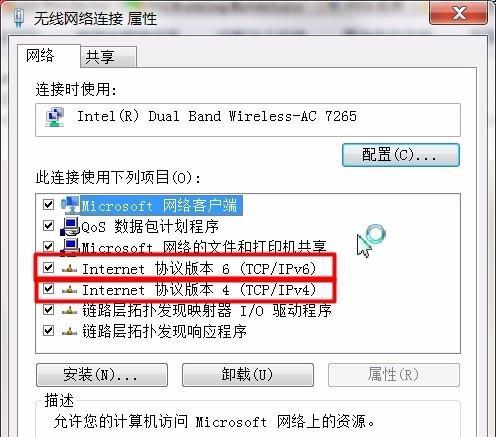Click the TCP/IPv4 protocol icon
This screenshot has width=496, height=437.
(70, 290)
